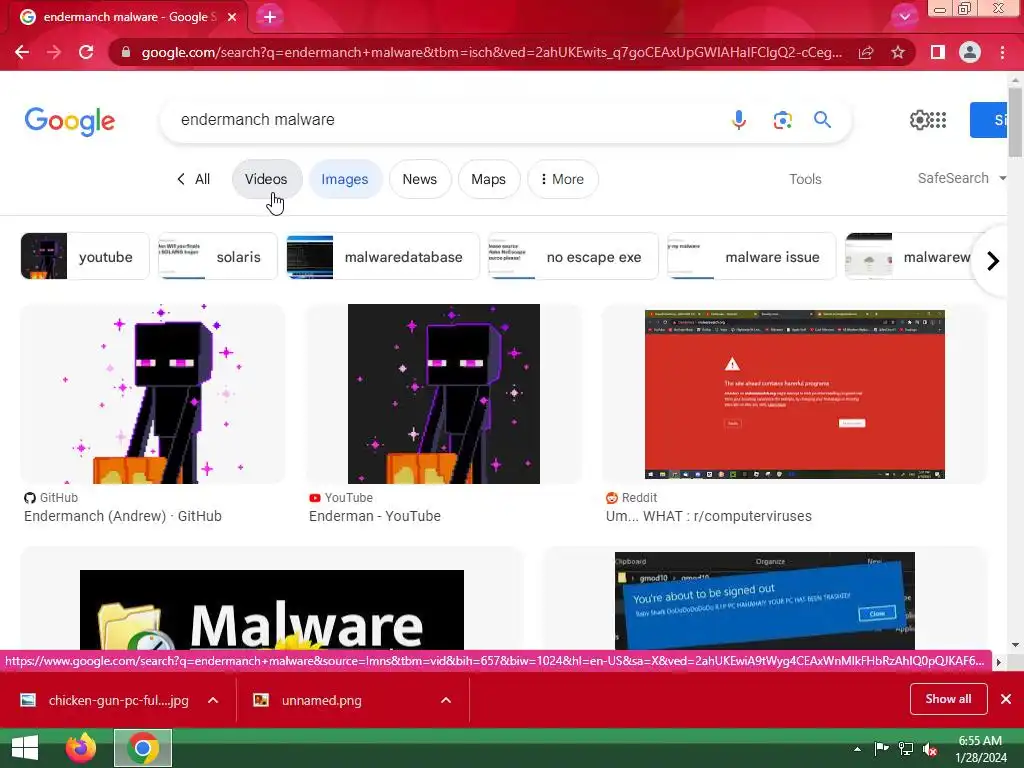Show all downloads
This screenshot has height=768, width=1024.
948,699
